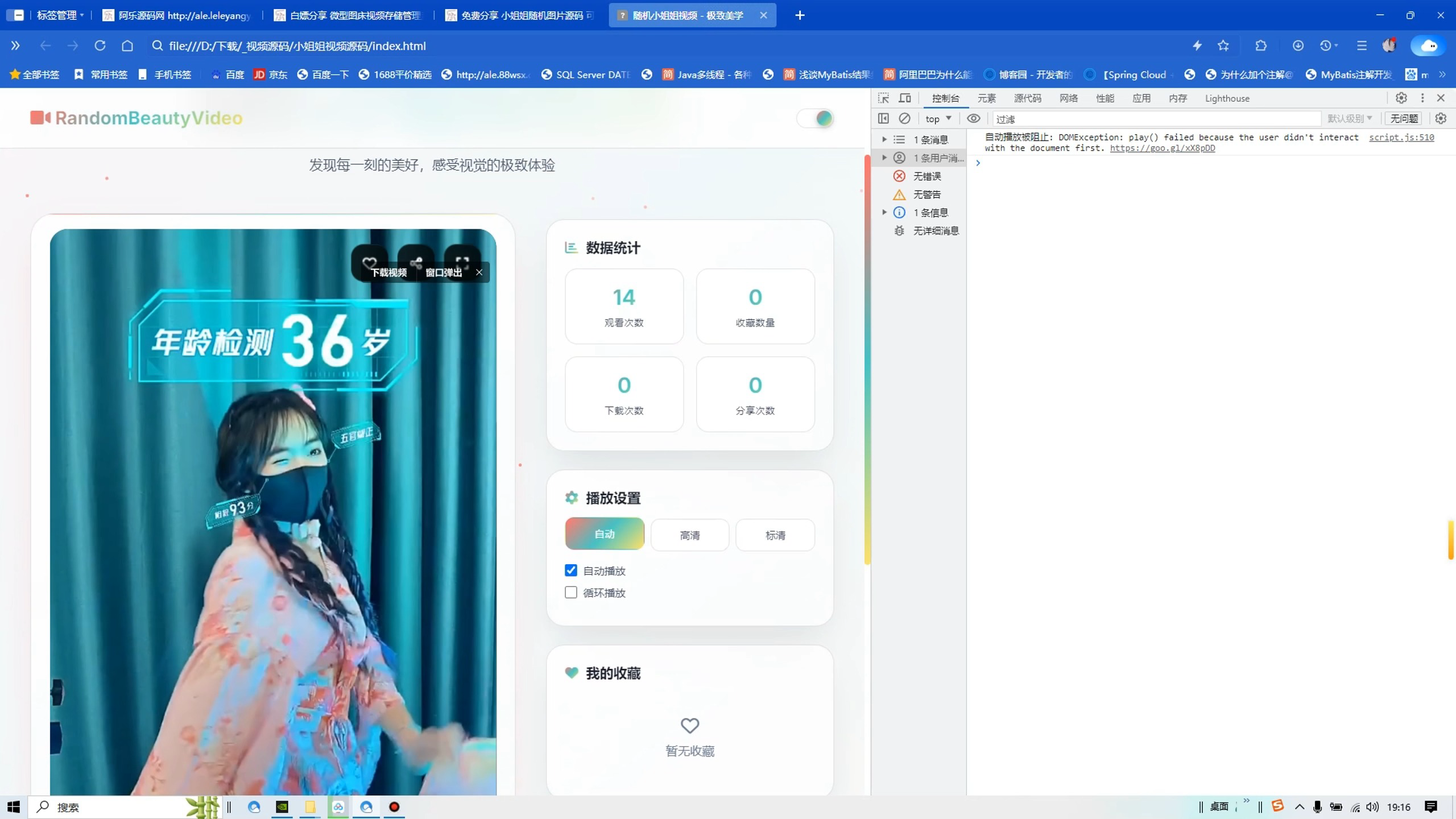Image resolution: width=1456 pixels, height=819 pixels.
Task: Open the 默认级别 log level dropdown
Action: 1350,118
